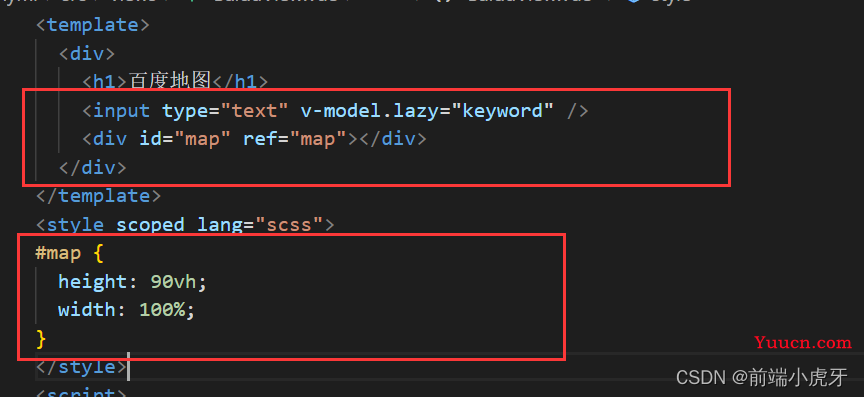This screenshot has width=864, height=397.
Task: Click the height property name
Action: [93, 282]
